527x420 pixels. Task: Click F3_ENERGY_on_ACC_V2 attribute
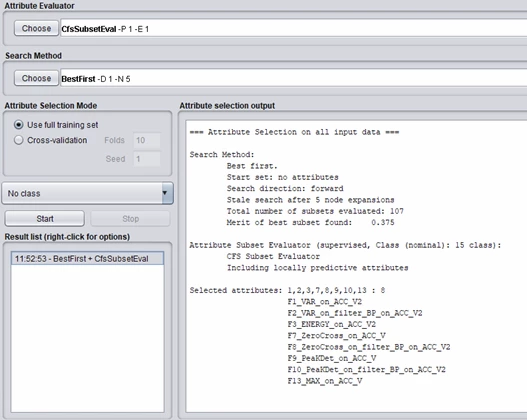tap(331, 324)
